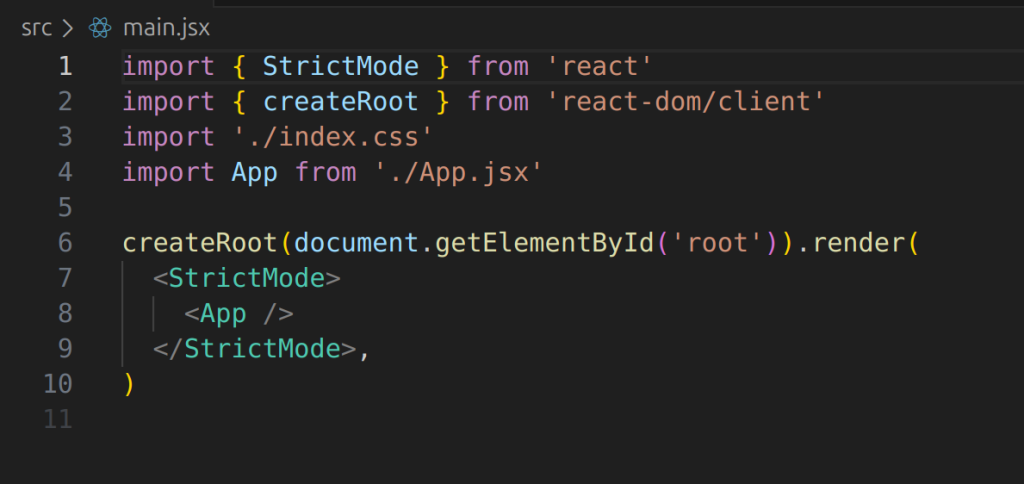Screen dimensions: 1024x484
Task: Click the React icon beside main.jsx
Action: click(99, 28)
